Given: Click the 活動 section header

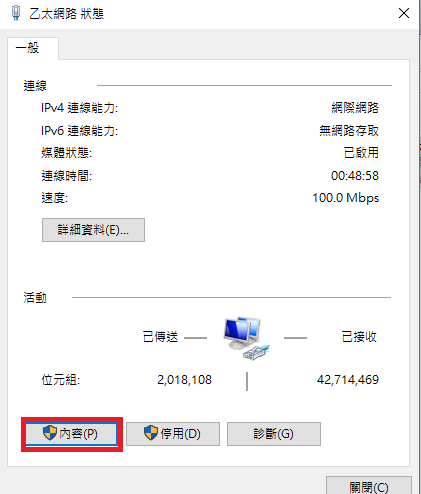Looking at the screenshot, I should coord(35,298).
